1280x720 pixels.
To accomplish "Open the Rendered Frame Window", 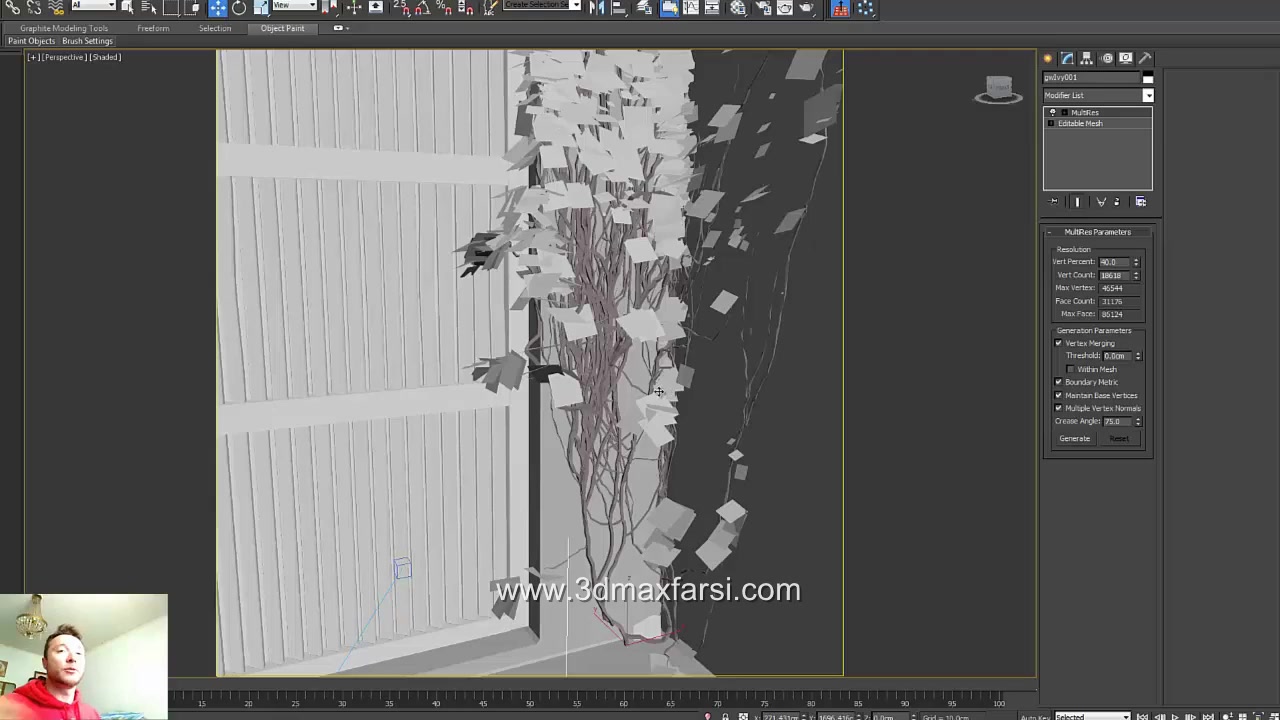I will (x=785, y=8).
